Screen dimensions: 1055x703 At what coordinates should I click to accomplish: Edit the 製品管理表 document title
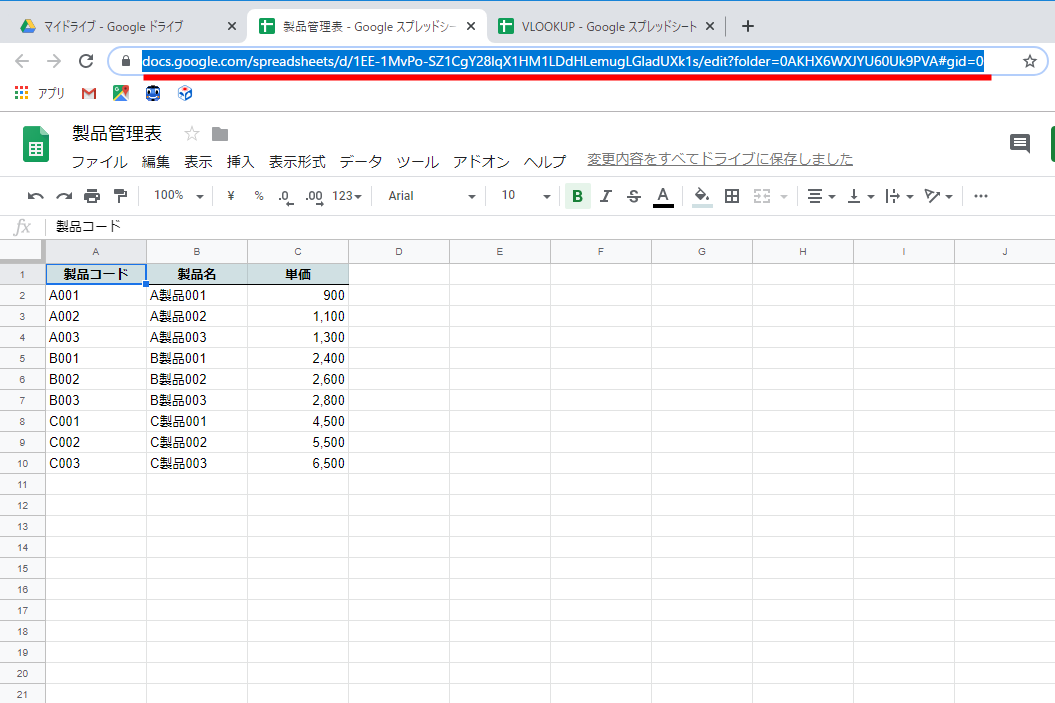[x=118, y=134]
